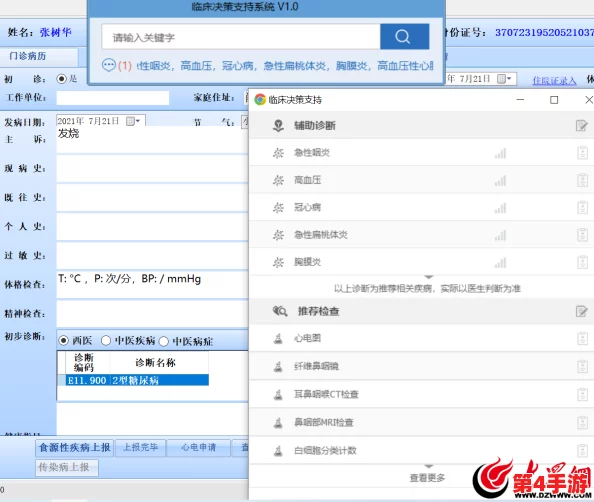594x502 pixels.
Task: Click the clipboard icon in 急性咽炎 row
Action: tap(583, 153)
